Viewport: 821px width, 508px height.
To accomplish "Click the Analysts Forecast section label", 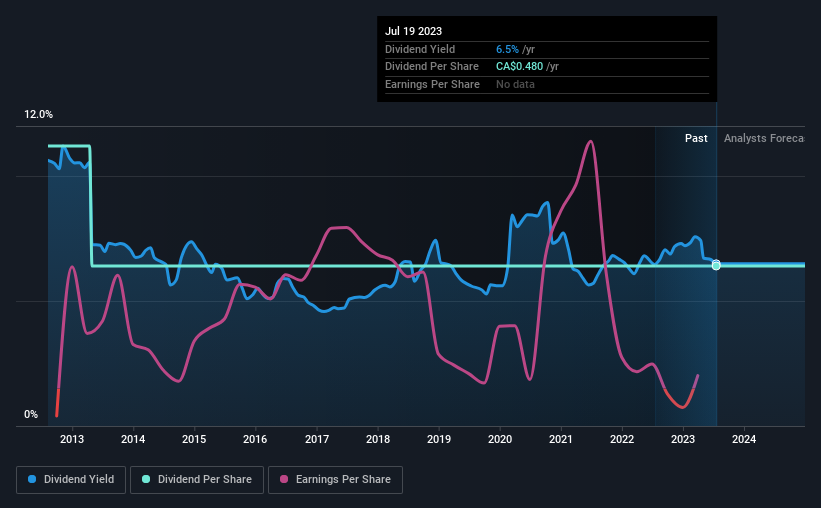I will click(x=764, y=138).
